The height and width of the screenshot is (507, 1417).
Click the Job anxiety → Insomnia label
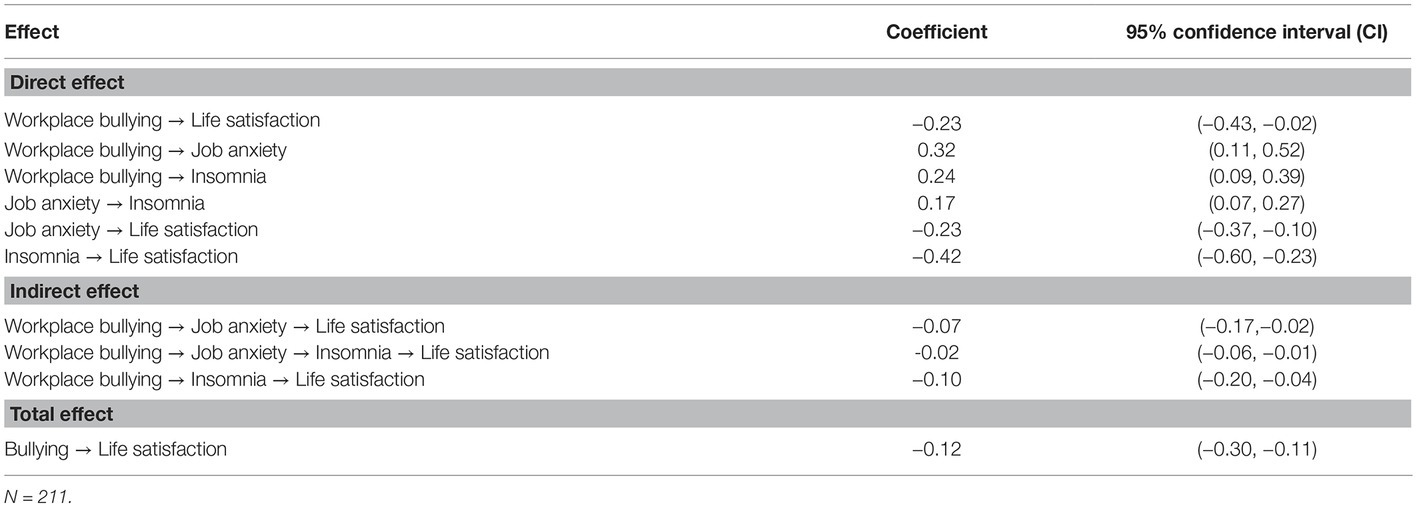105,203
